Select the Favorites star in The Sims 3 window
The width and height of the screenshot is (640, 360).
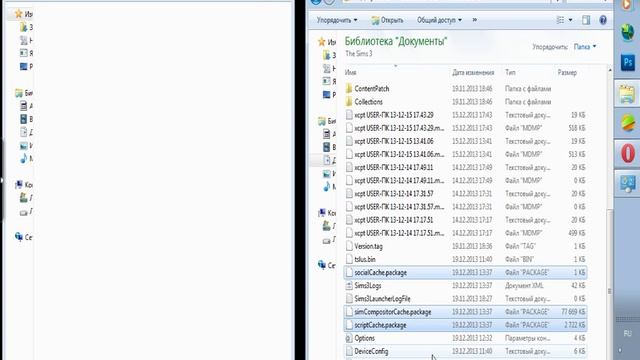322,42
